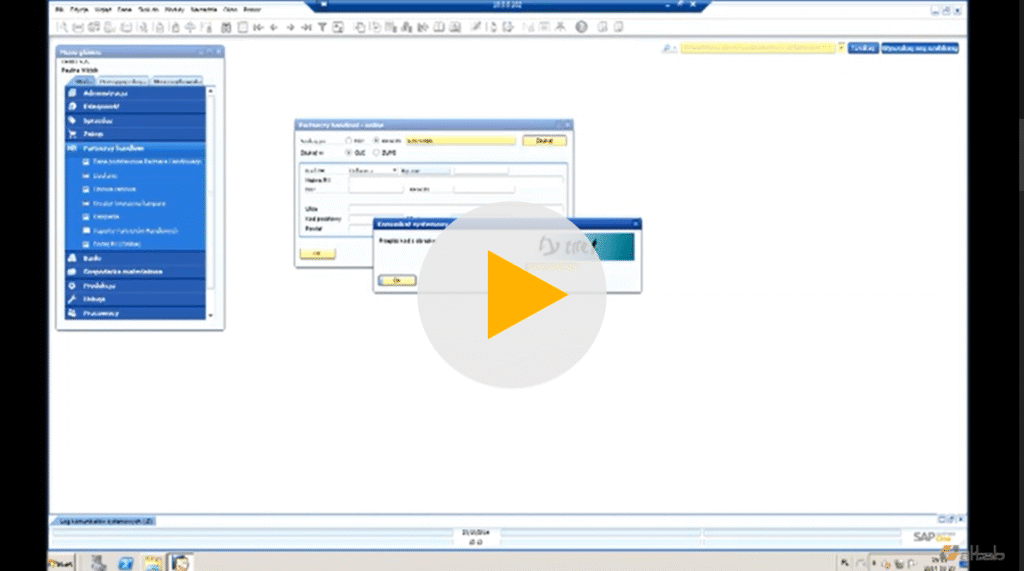The image size is (1024, 571).
Task: Click the Print toolbar icon
Action: pyautogui.click(x=78, y=27)
